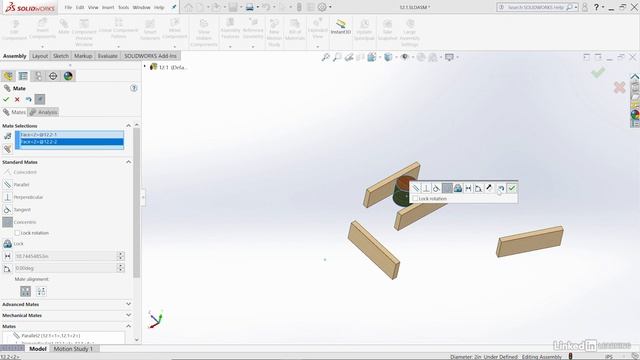Cancel the mate with the red X in the panel
This screenshot has height=360, width=640.
coord(17,99)
